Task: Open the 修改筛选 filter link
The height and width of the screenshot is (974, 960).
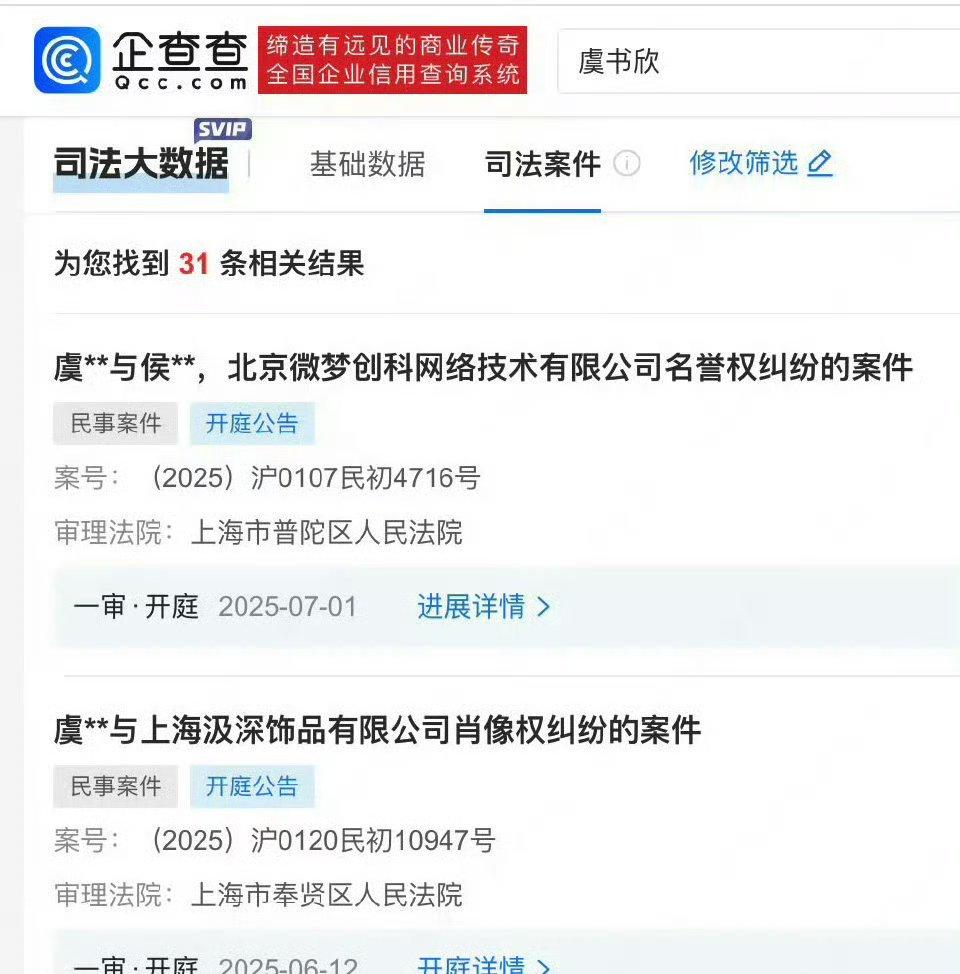Action: pos(743,163)
